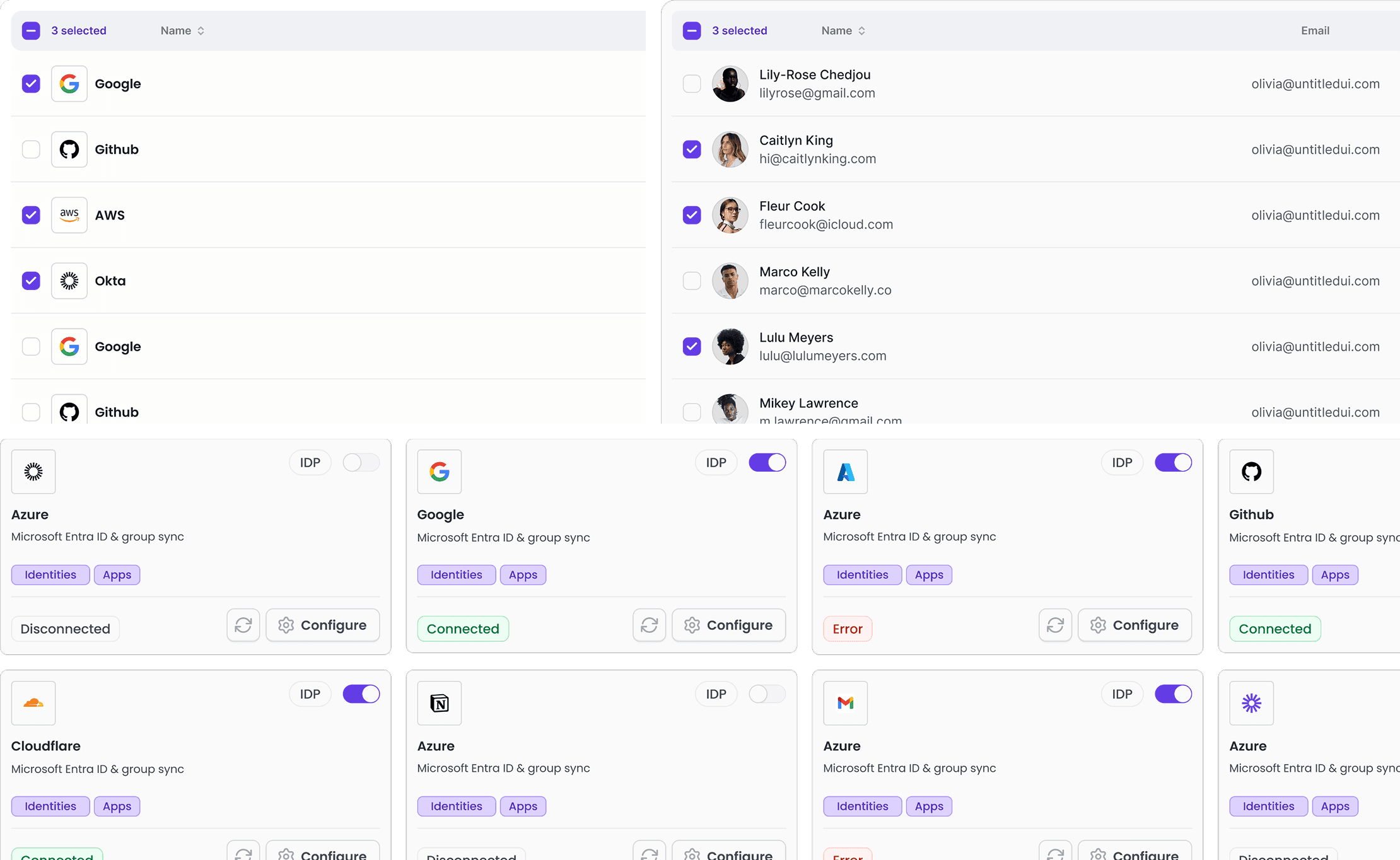The width and height of the screenshot is (1400, 860).
Task: Click the Gmail logo icon on card
Action: (x=846, y=703)
